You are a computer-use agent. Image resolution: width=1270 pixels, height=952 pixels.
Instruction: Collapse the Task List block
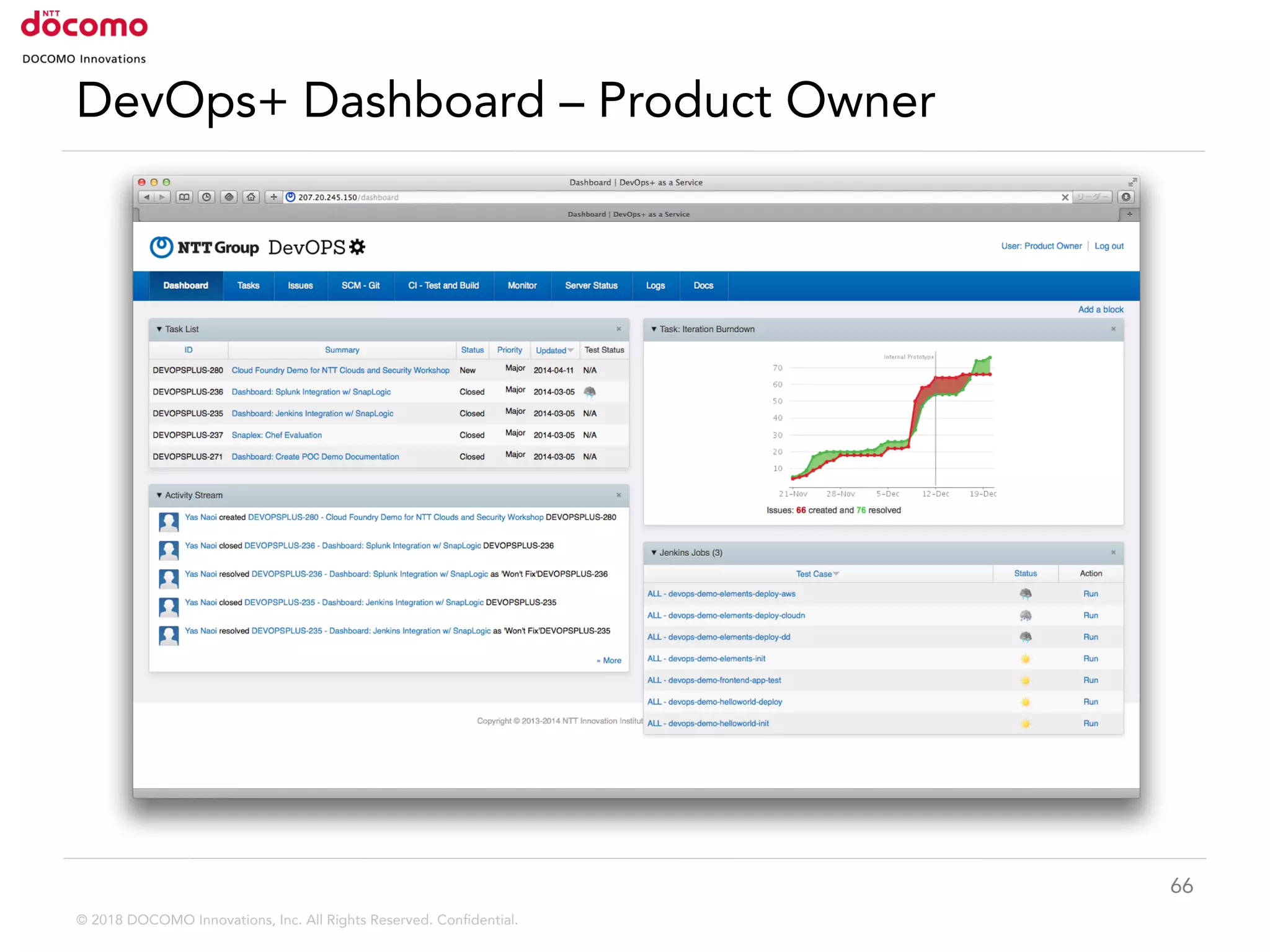click(159, 329)
